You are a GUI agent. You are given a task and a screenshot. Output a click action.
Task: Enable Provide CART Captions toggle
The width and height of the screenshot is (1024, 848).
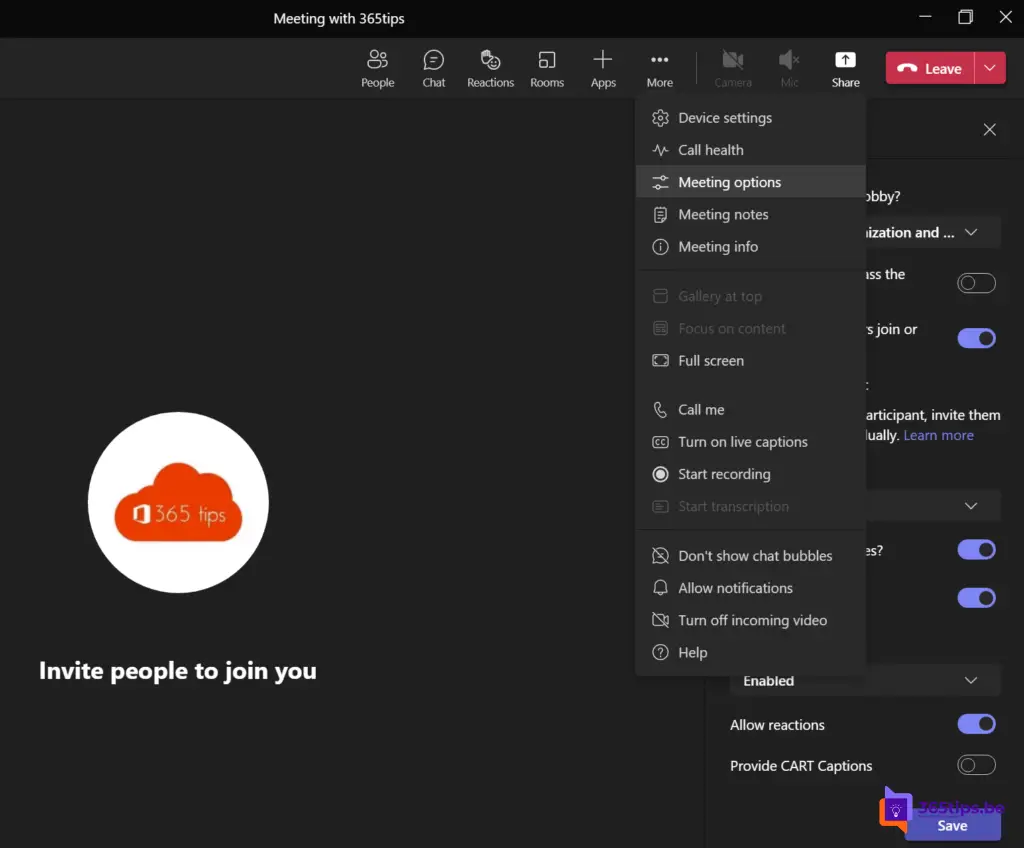tap(976, 765)
